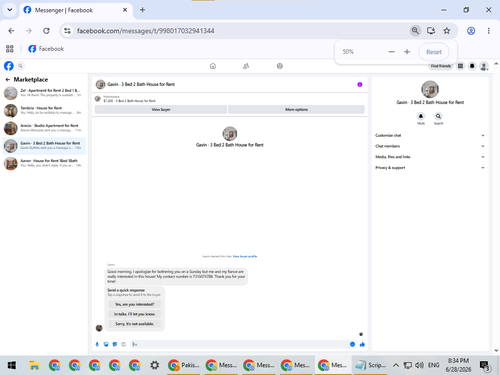500x375 pixels.
Task: Open Aaron House for Rent conversation
Action: pyautogui.click(x=44, y=163)
